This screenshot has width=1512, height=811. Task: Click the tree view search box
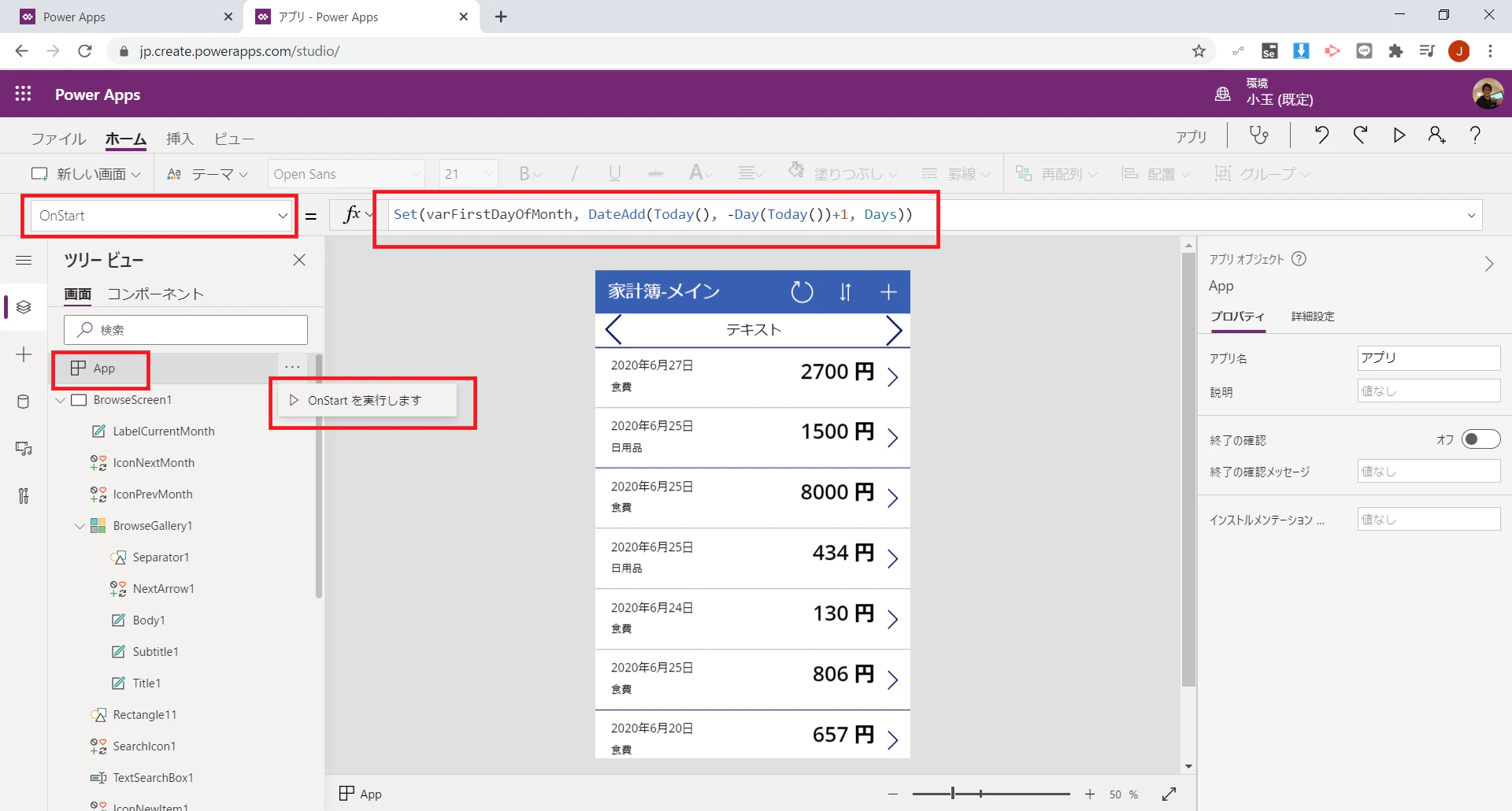[x=186, y=330]
